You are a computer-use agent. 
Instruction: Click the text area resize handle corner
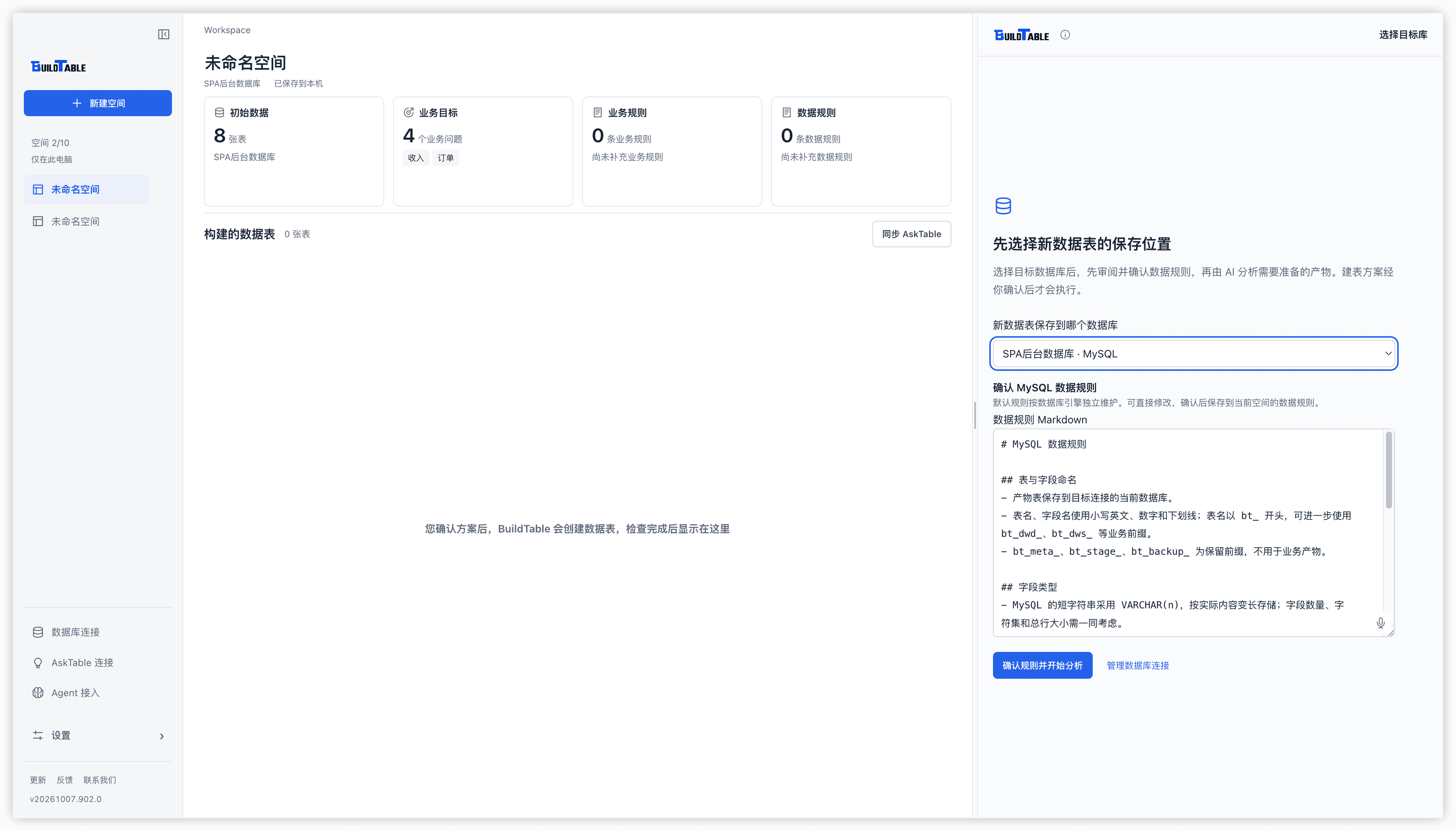tap(1391, 632)
